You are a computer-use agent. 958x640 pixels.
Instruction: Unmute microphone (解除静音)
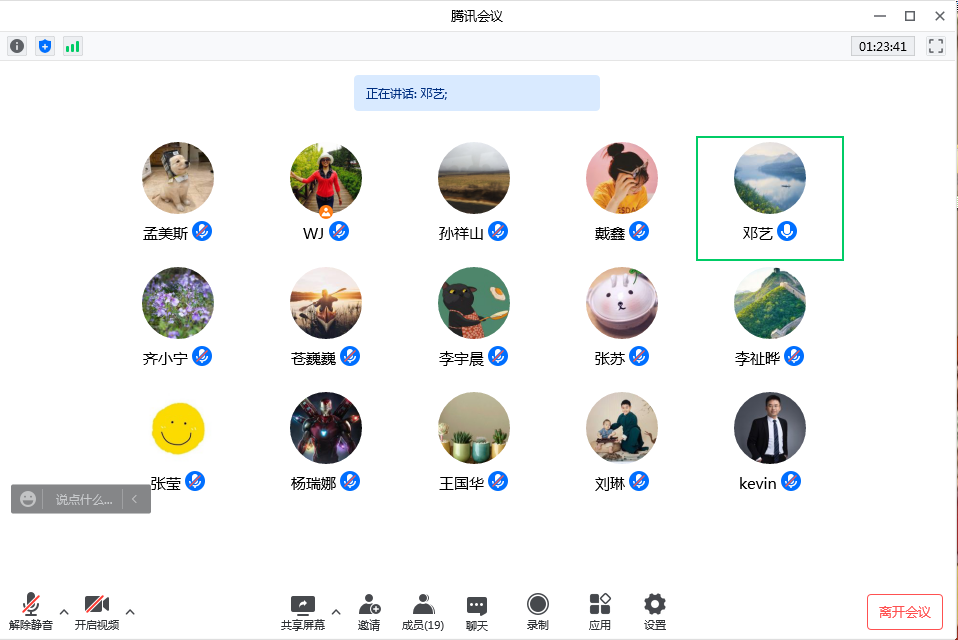(31, 612)
